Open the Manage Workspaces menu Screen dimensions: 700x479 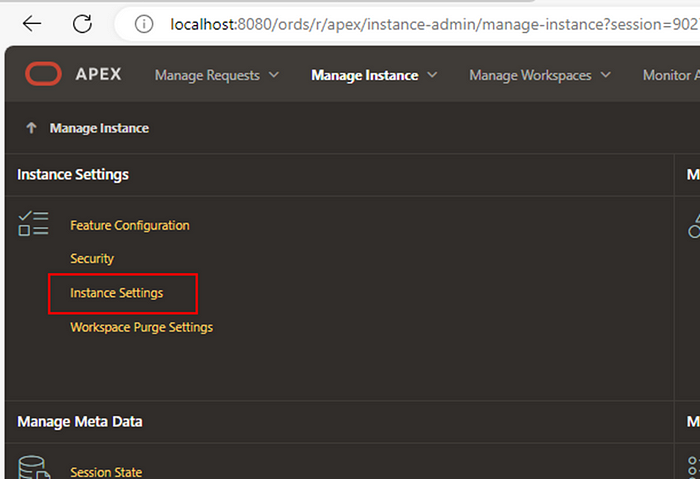tap(530, 75)
